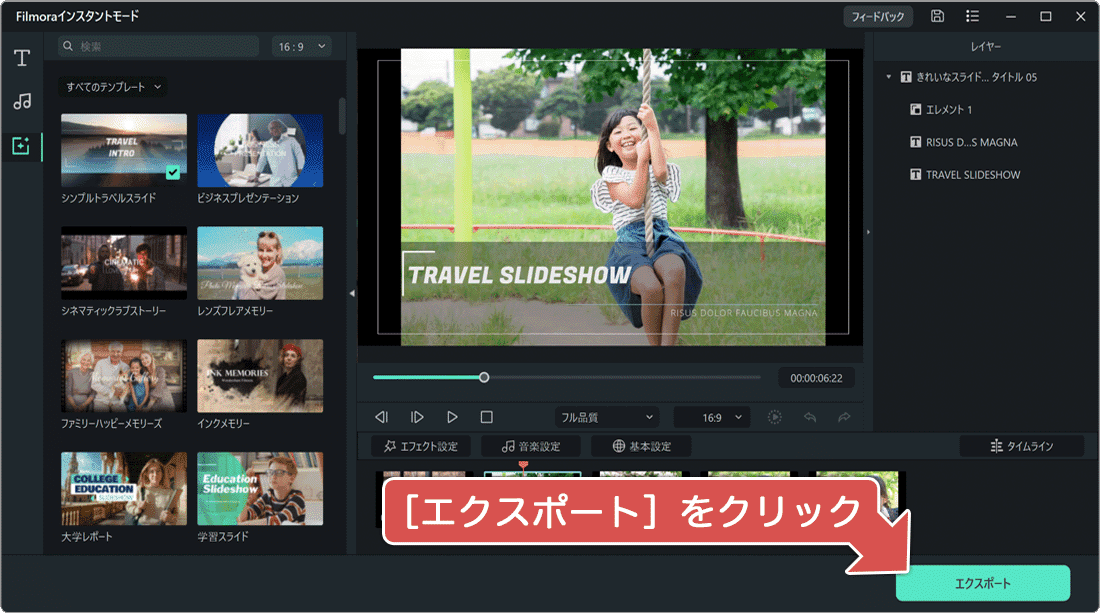Uncheck the シンプルトラベルスライド template selection
The width and height of the screenshot is (1100, 614).
[172, 172]
